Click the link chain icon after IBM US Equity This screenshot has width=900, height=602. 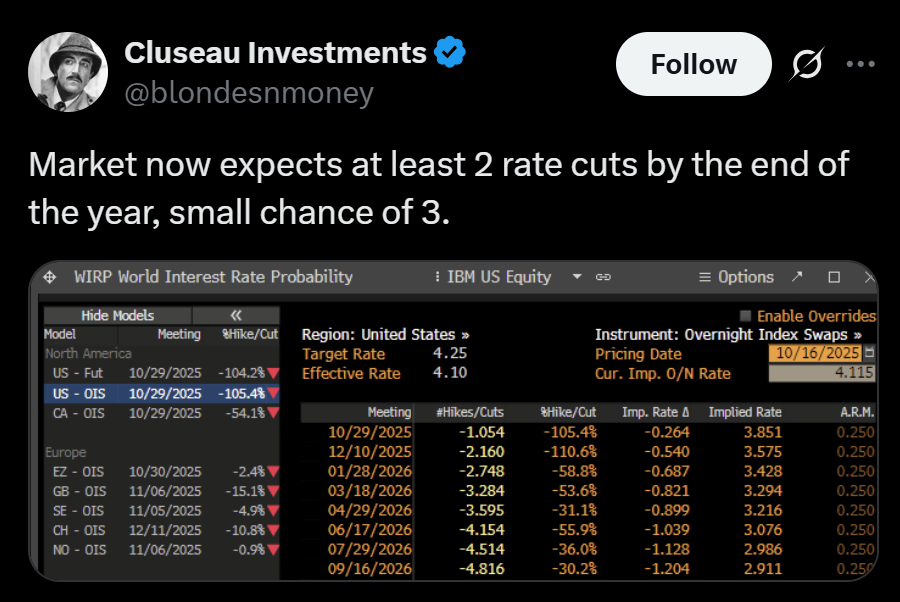click(603, 277)
